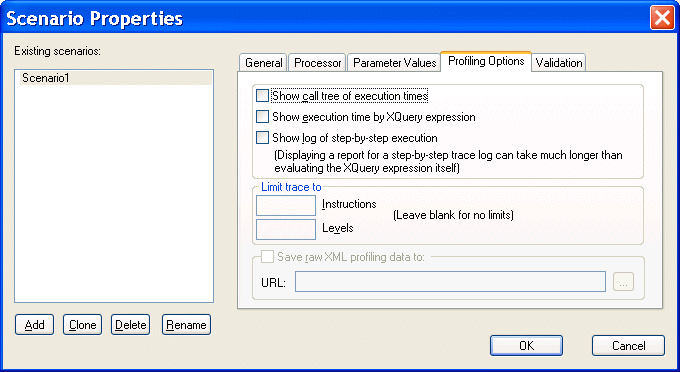Screen dimensions: 680x372
Task: Open the URL browse ellipsis button
Action: point(623,282)
